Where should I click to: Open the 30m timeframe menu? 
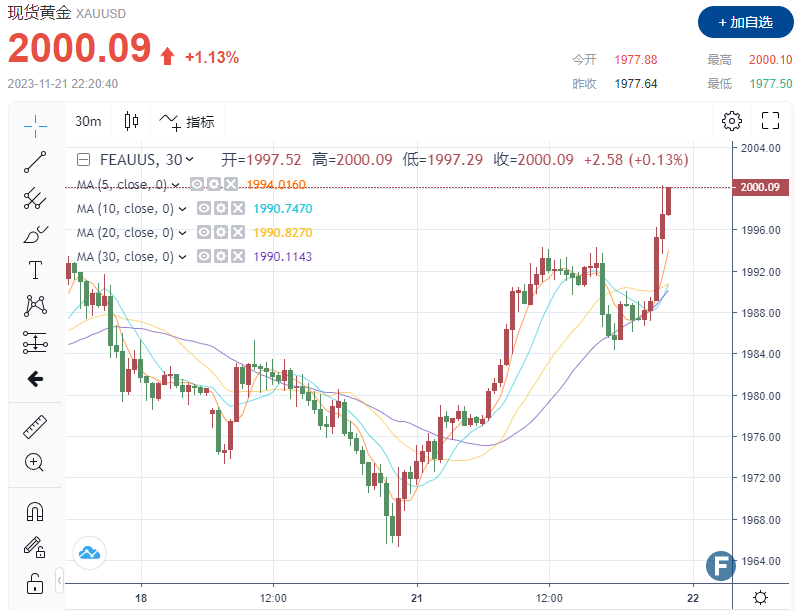(88, 122)
